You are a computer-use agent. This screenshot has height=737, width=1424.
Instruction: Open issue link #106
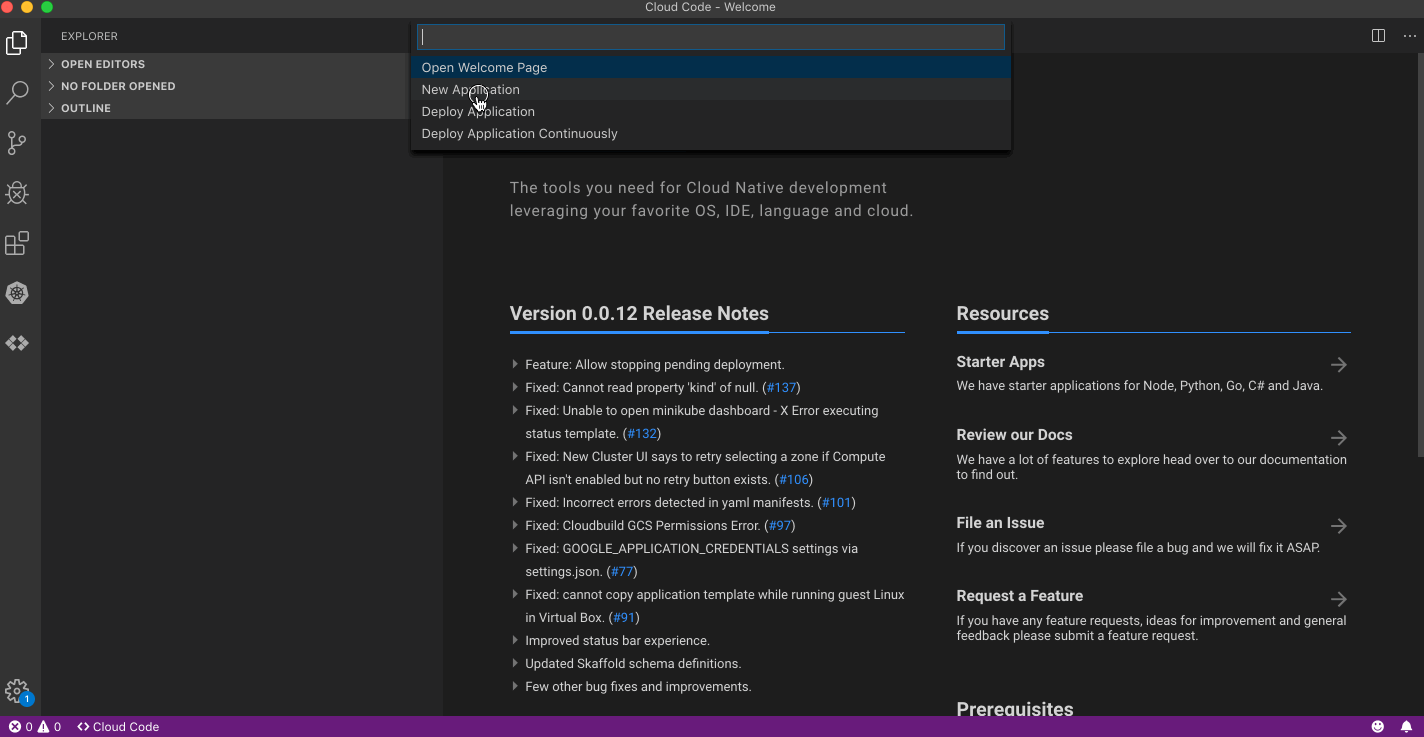tap(793, 480)
